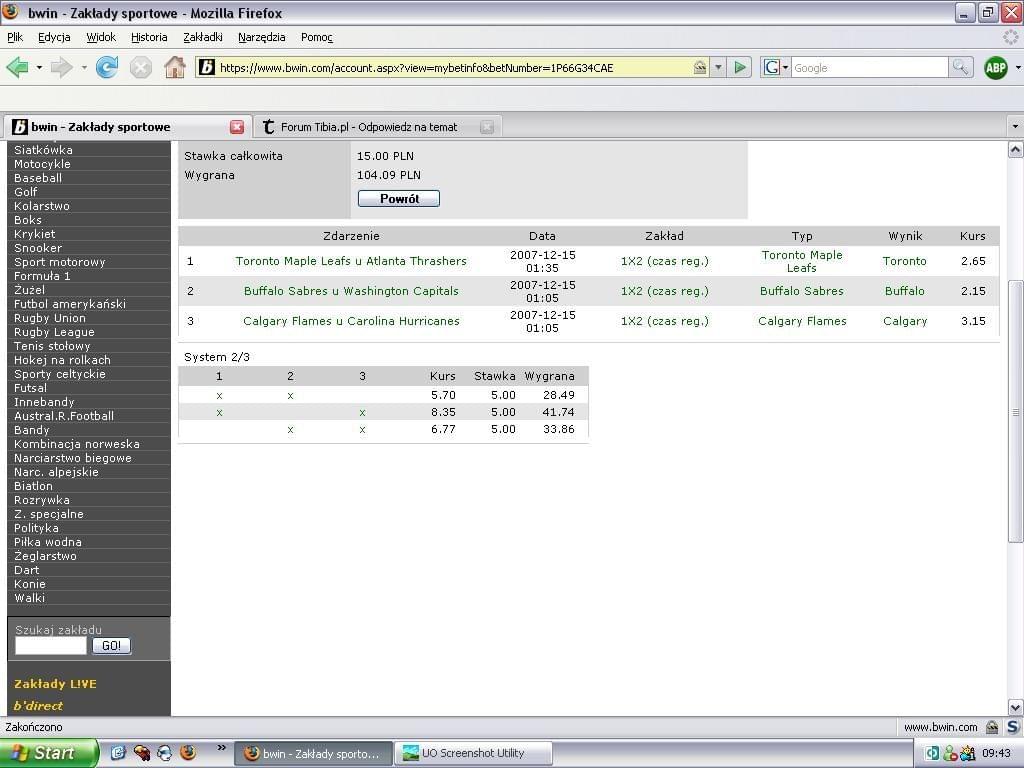Open the list all tabs dropdown
This screenshot has height=768, width=1024.
point(1015,126)
